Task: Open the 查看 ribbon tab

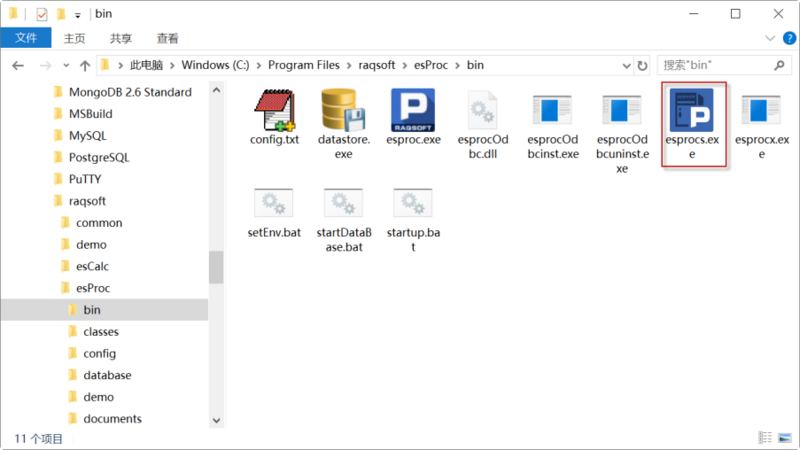Action: (x=167, y=38)
